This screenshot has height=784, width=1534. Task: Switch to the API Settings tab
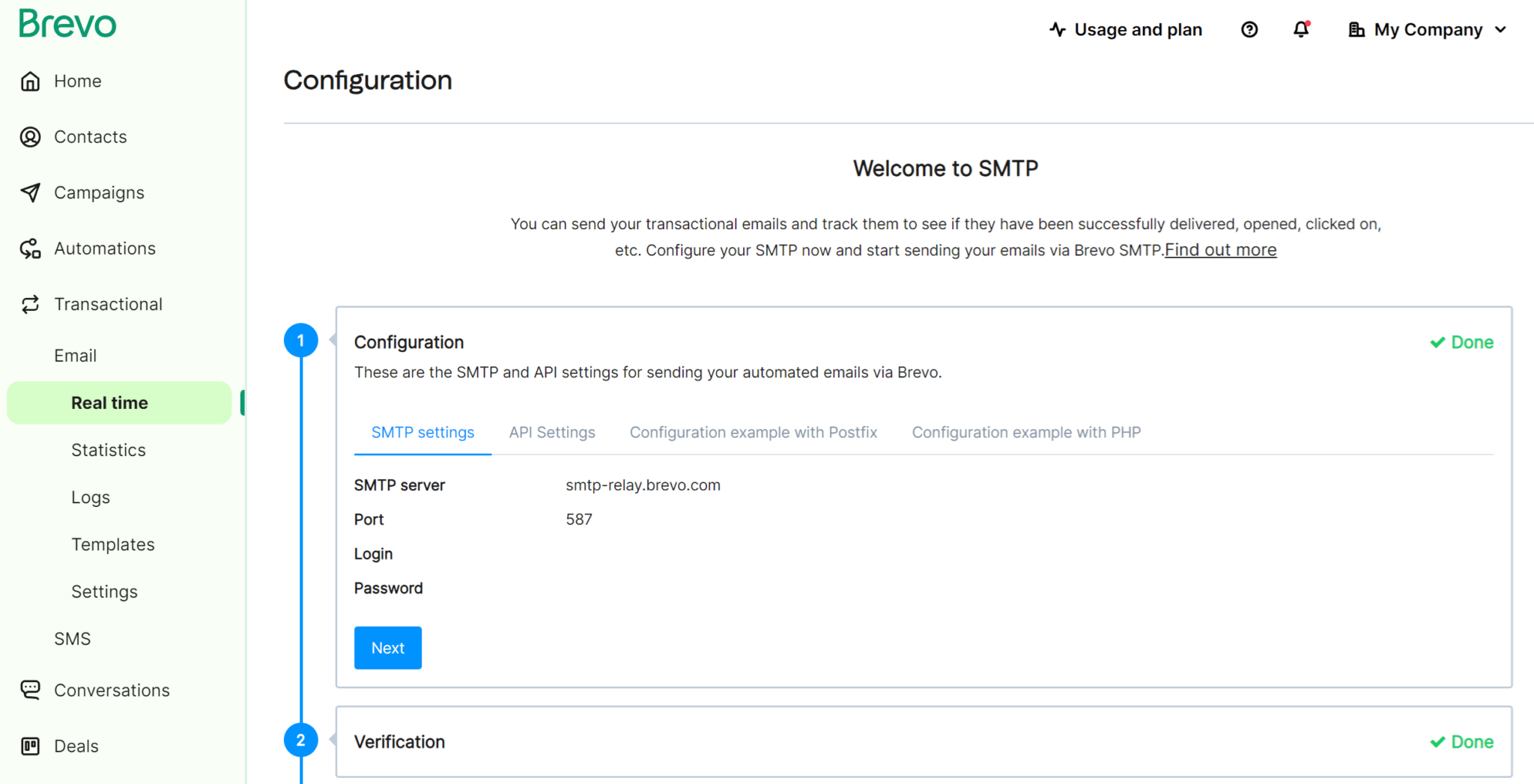[552, 432]
